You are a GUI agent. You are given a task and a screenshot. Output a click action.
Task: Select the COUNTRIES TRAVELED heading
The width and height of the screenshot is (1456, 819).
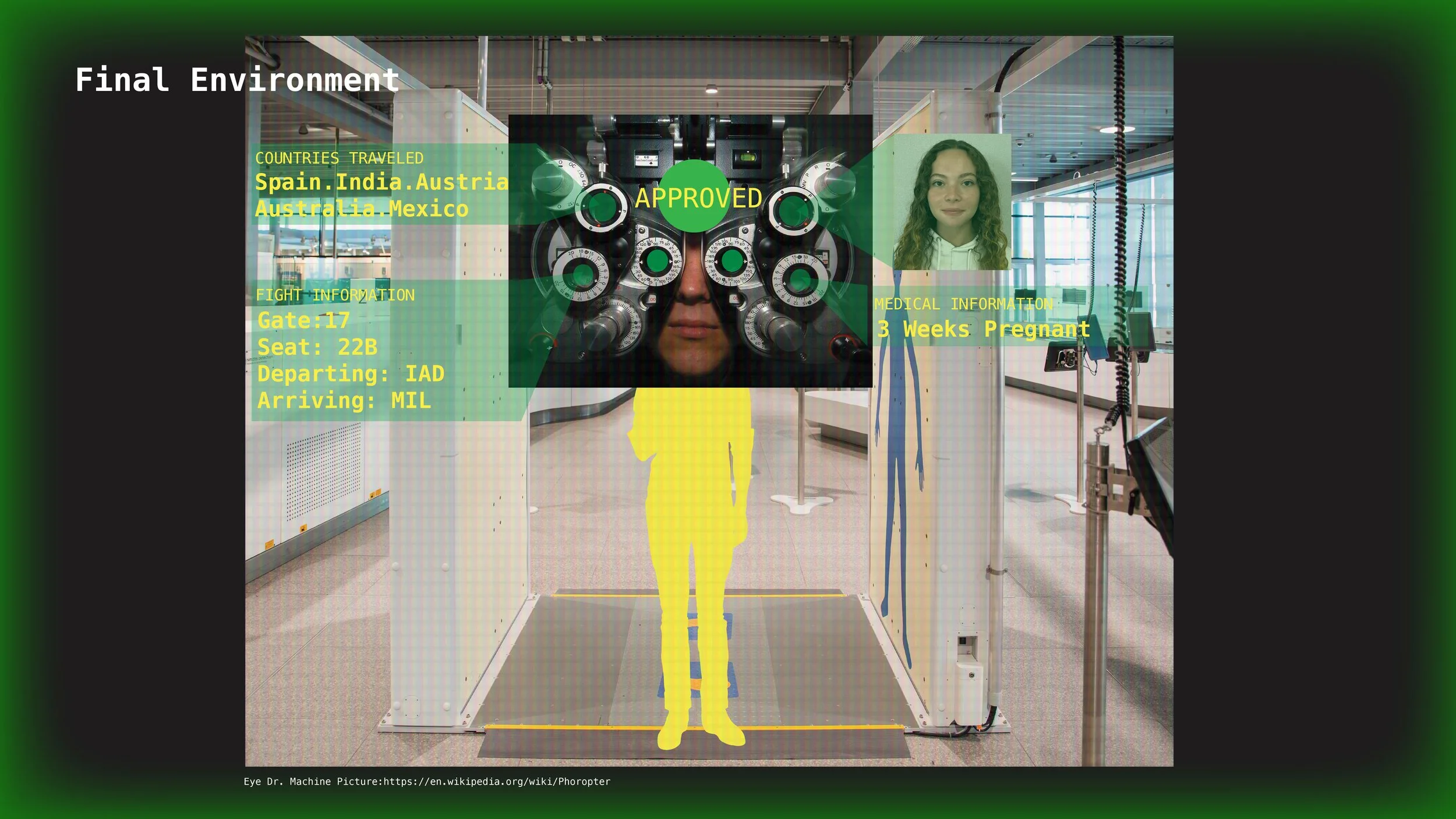pyautogui.click(x=339, y=158)
